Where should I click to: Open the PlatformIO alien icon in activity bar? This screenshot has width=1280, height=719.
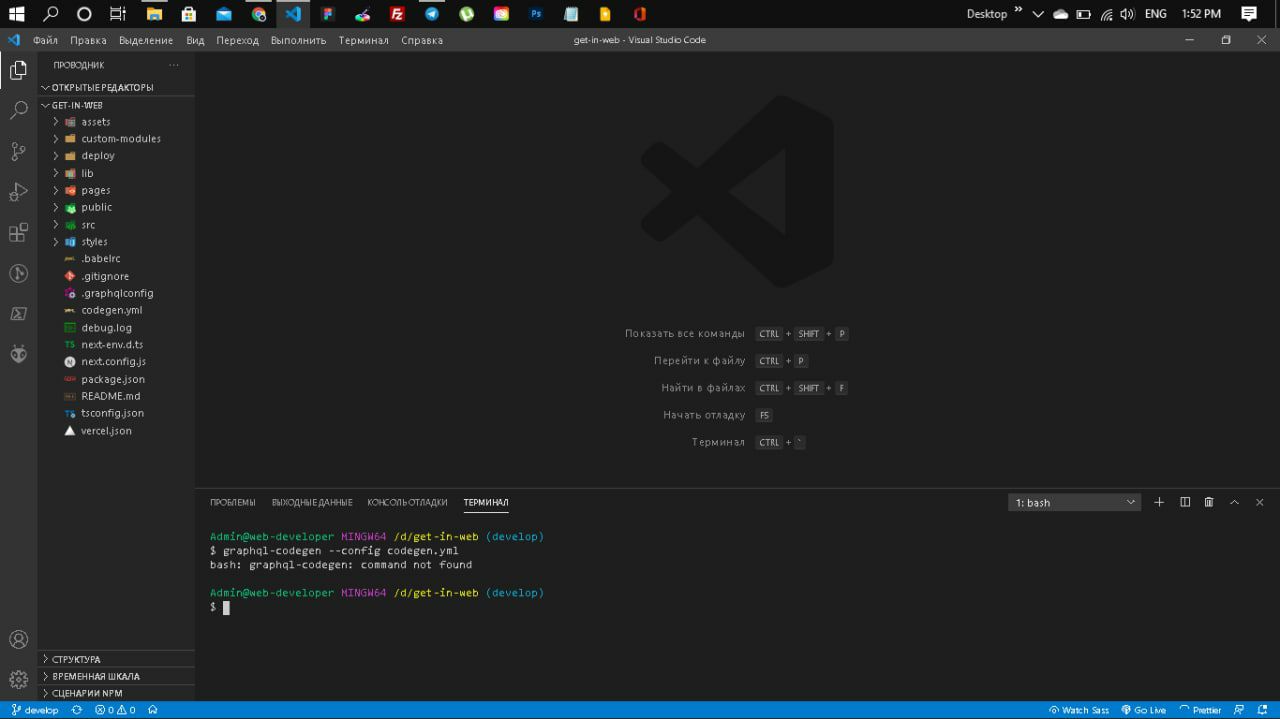point(18,354)
